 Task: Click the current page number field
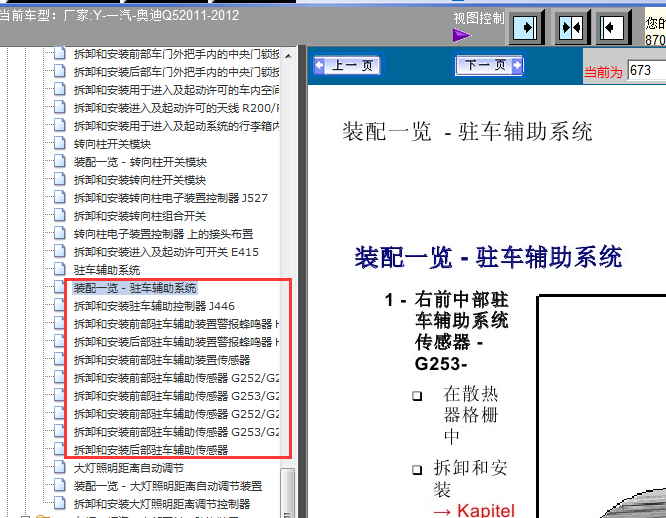(645, 71)
